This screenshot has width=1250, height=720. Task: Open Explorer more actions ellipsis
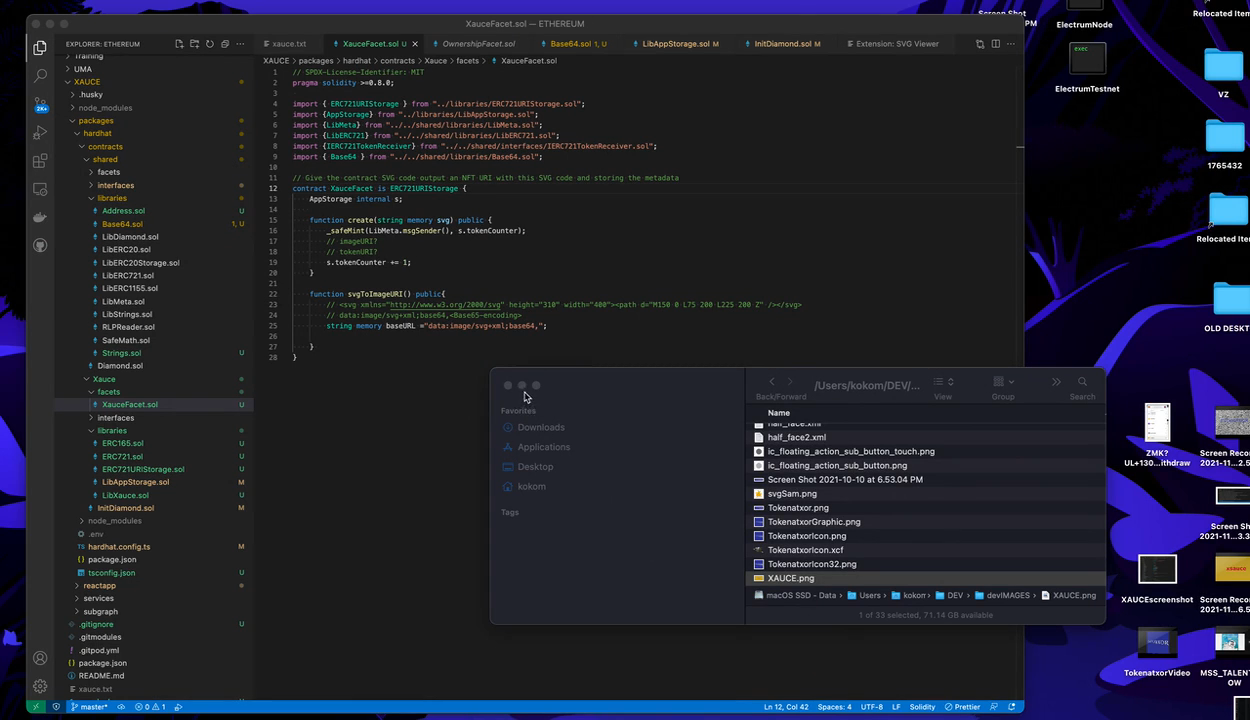241,44
